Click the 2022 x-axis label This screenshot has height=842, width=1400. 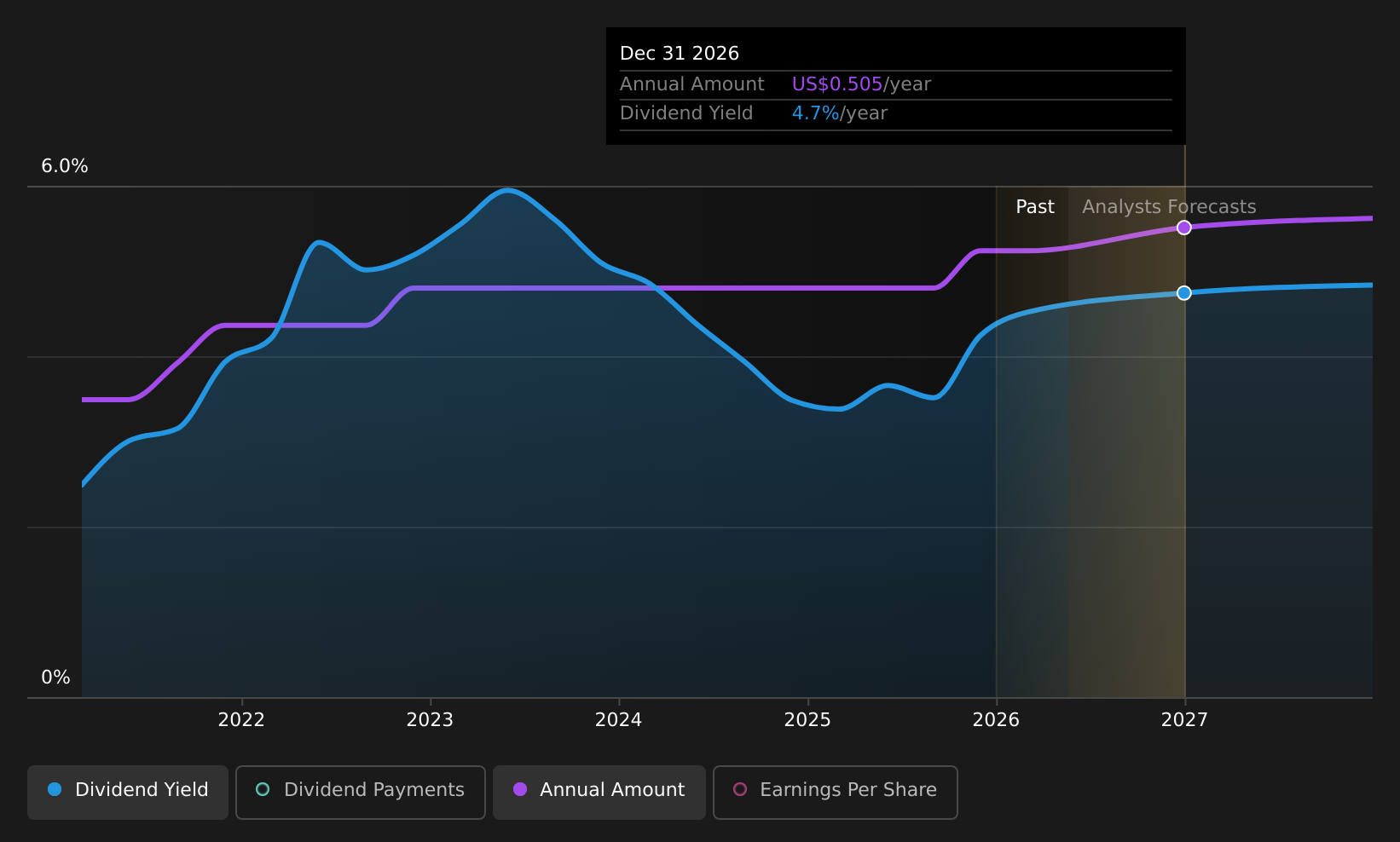[x=241, y=720]
